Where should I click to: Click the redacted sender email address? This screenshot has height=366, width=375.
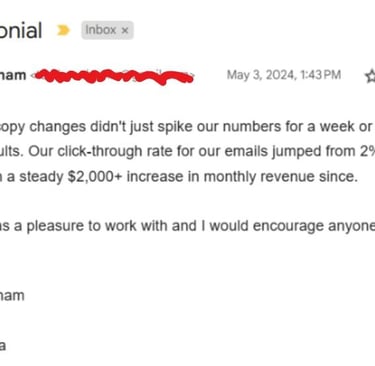(114, 76)
